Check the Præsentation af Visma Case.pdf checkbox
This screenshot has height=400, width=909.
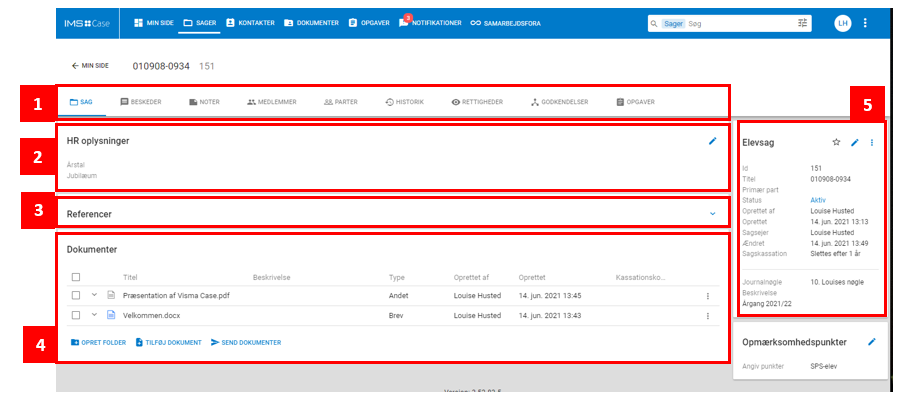tap(76, 296)
